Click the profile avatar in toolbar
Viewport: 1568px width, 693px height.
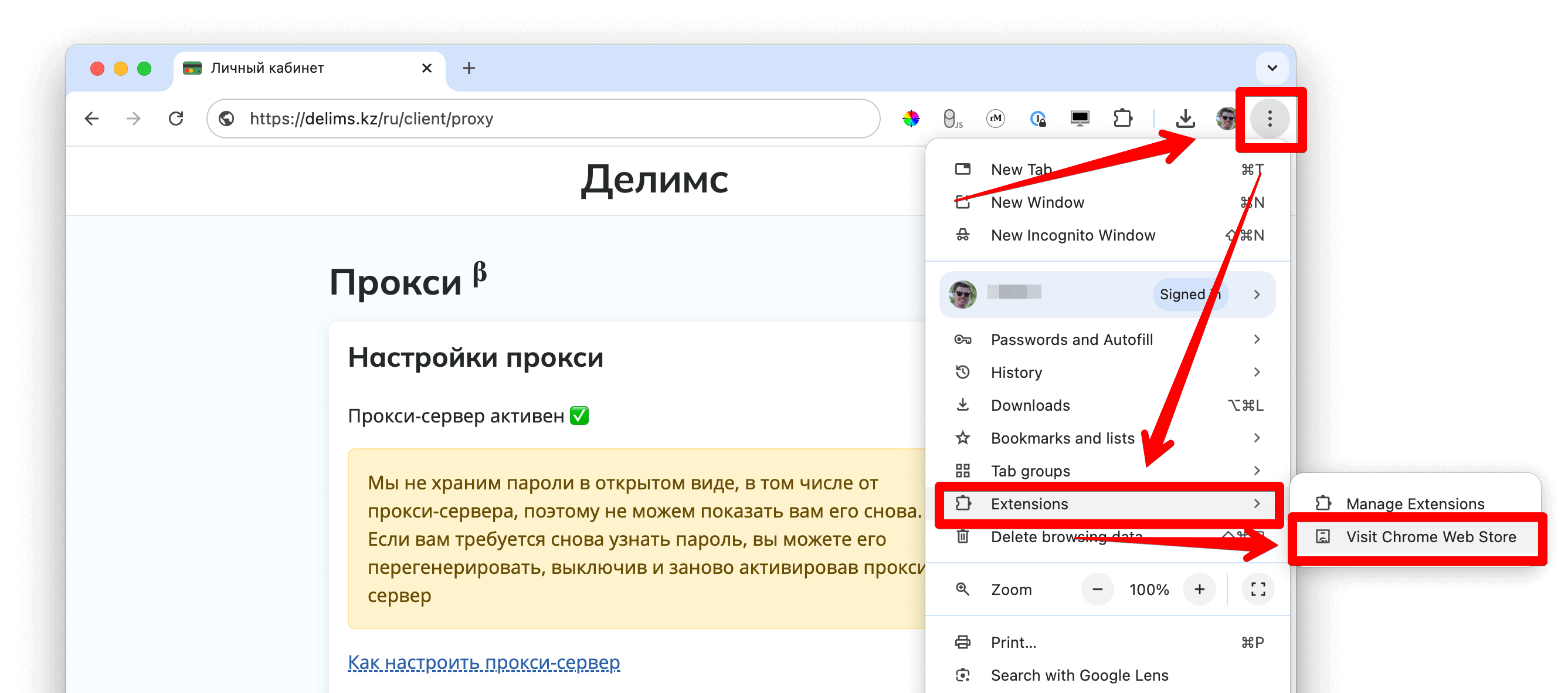[x=1226, y=118]
